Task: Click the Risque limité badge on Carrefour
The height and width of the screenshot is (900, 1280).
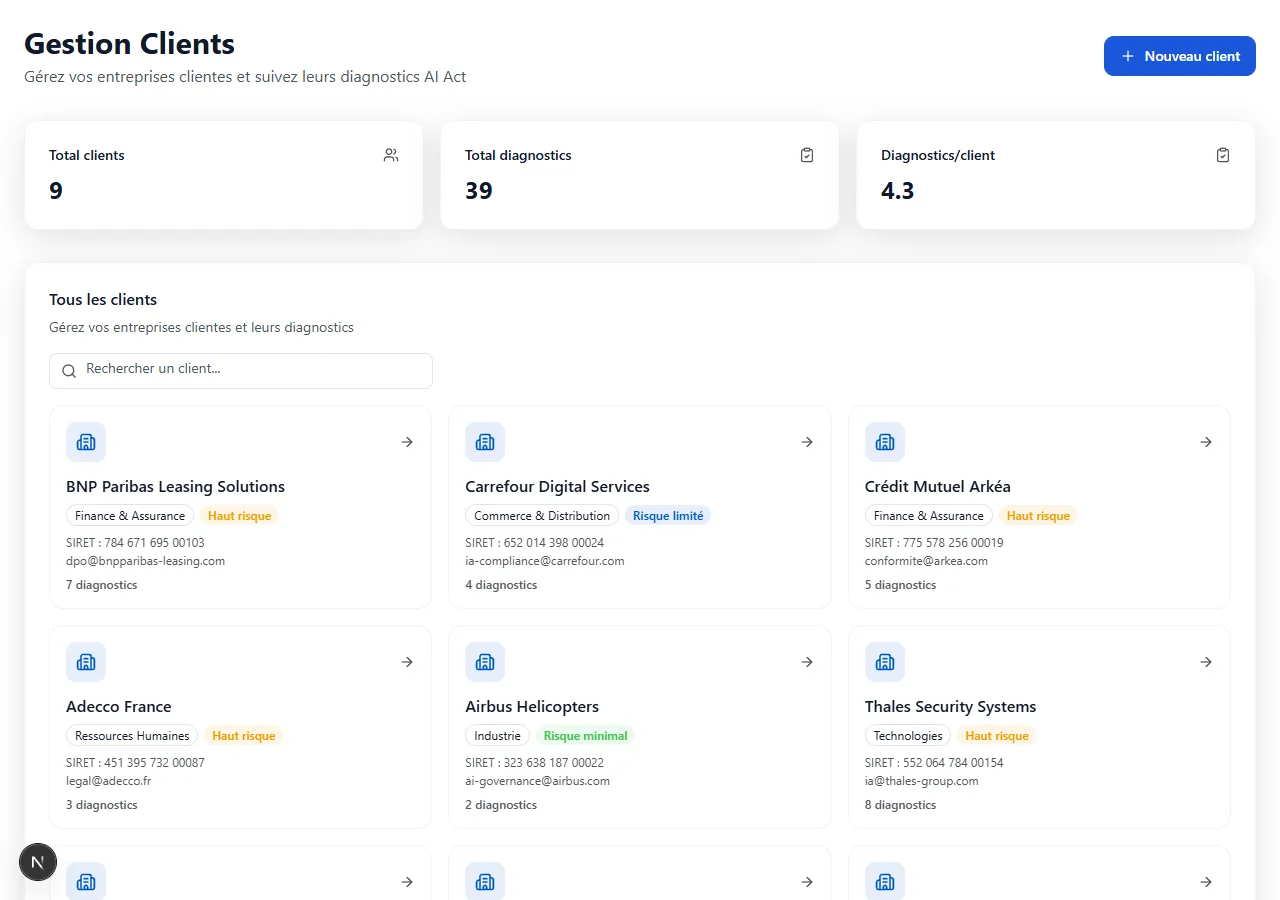Action: click(668, 516)
